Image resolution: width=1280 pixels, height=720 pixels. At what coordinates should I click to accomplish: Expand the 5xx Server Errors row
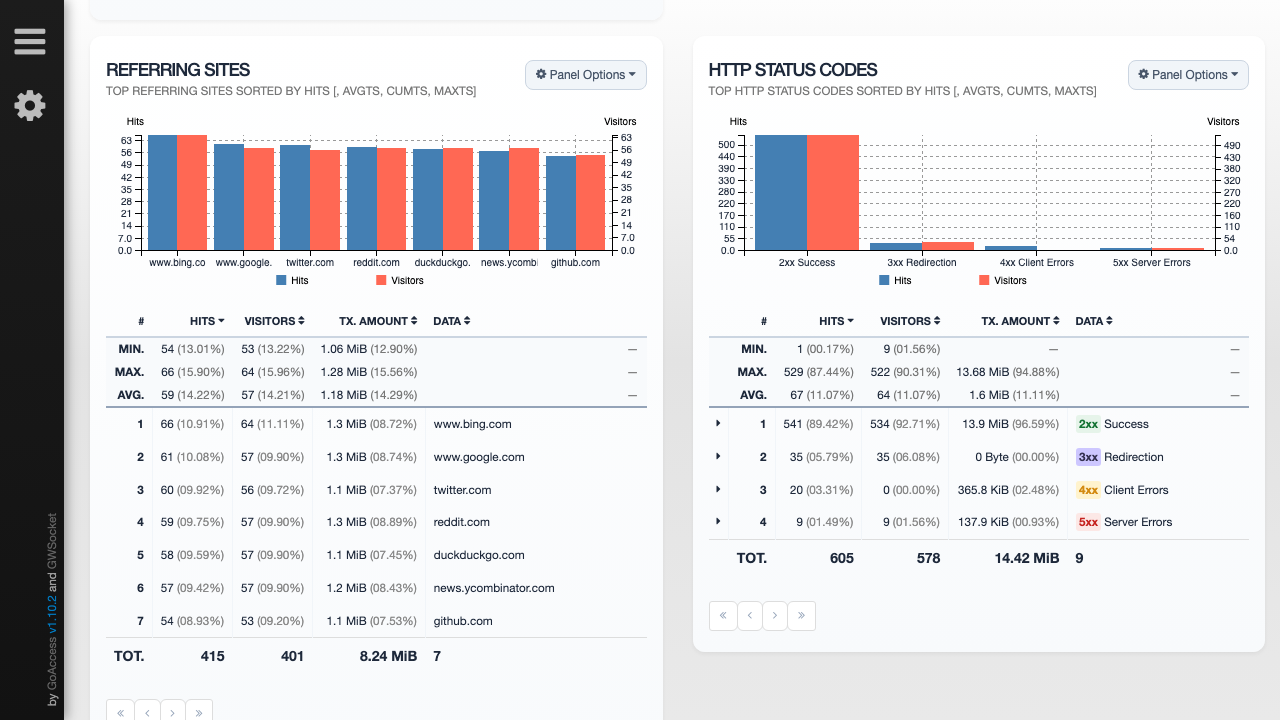click(x=718, y=521)
